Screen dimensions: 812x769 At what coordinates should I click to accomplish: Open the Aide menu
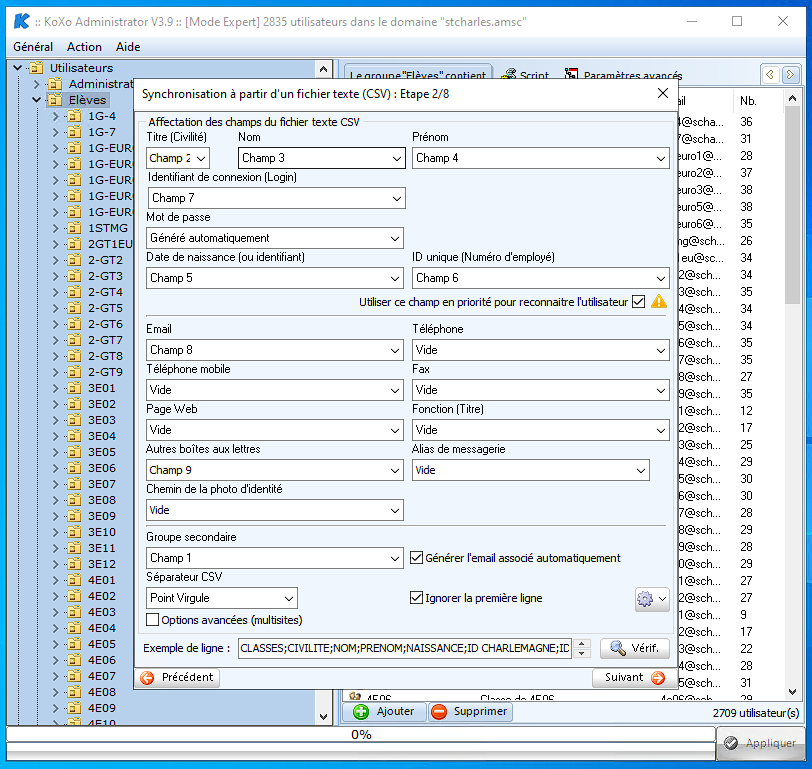pos(128,47)
